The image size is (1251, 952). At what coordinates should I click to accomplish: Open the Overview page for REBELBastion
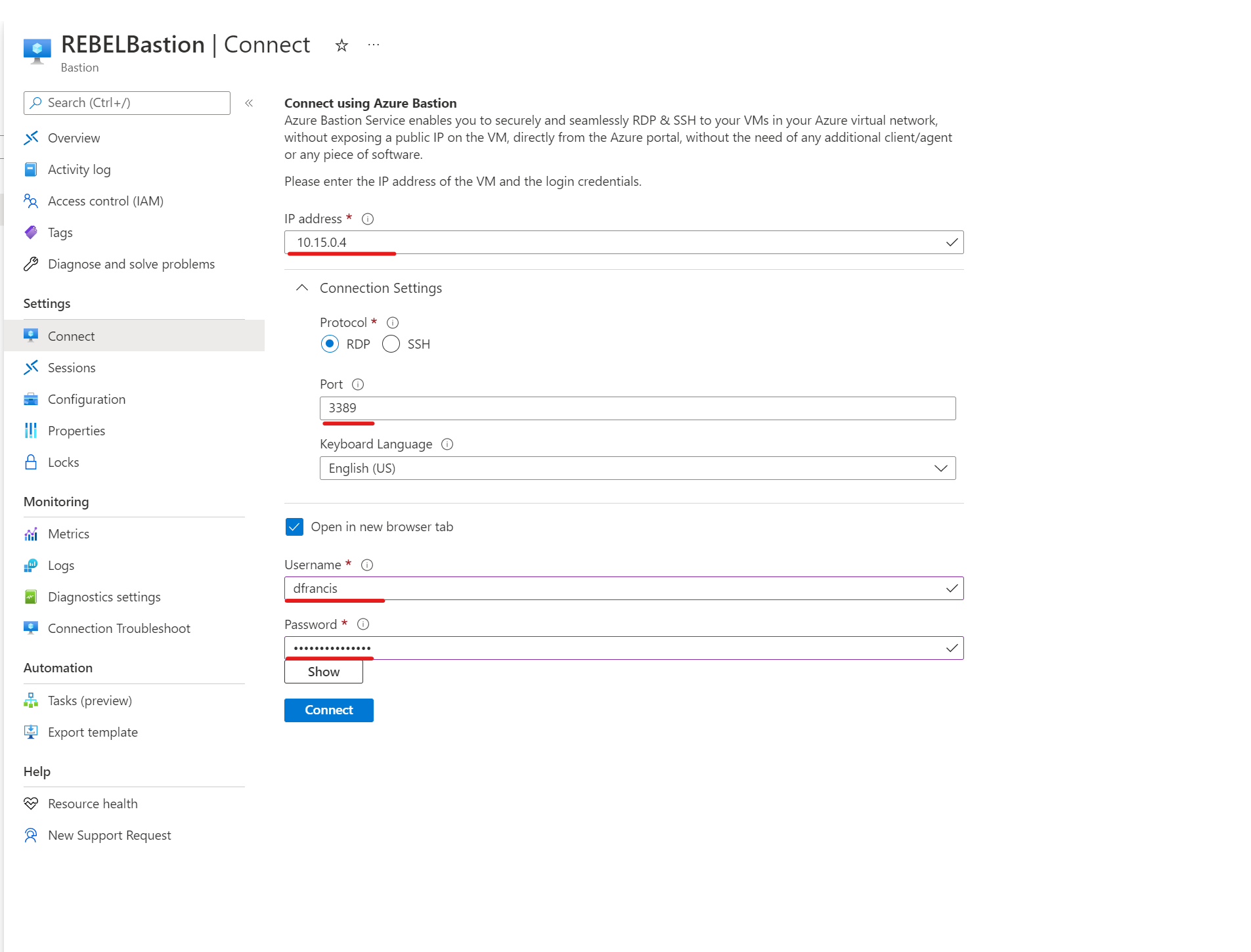click(74, 137)
